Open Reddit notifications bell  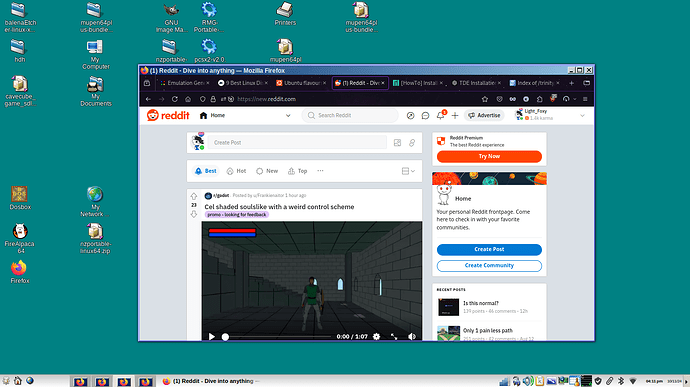click(x=440, y=115)
